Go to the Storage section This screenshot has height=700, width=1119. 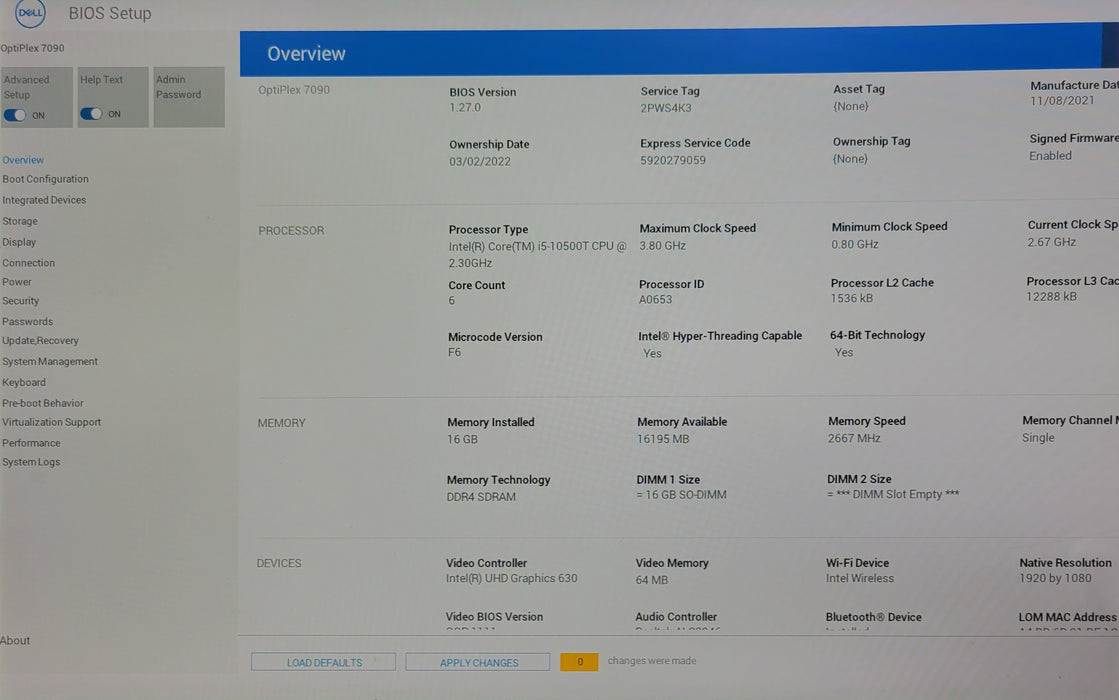tap(20, 221)
